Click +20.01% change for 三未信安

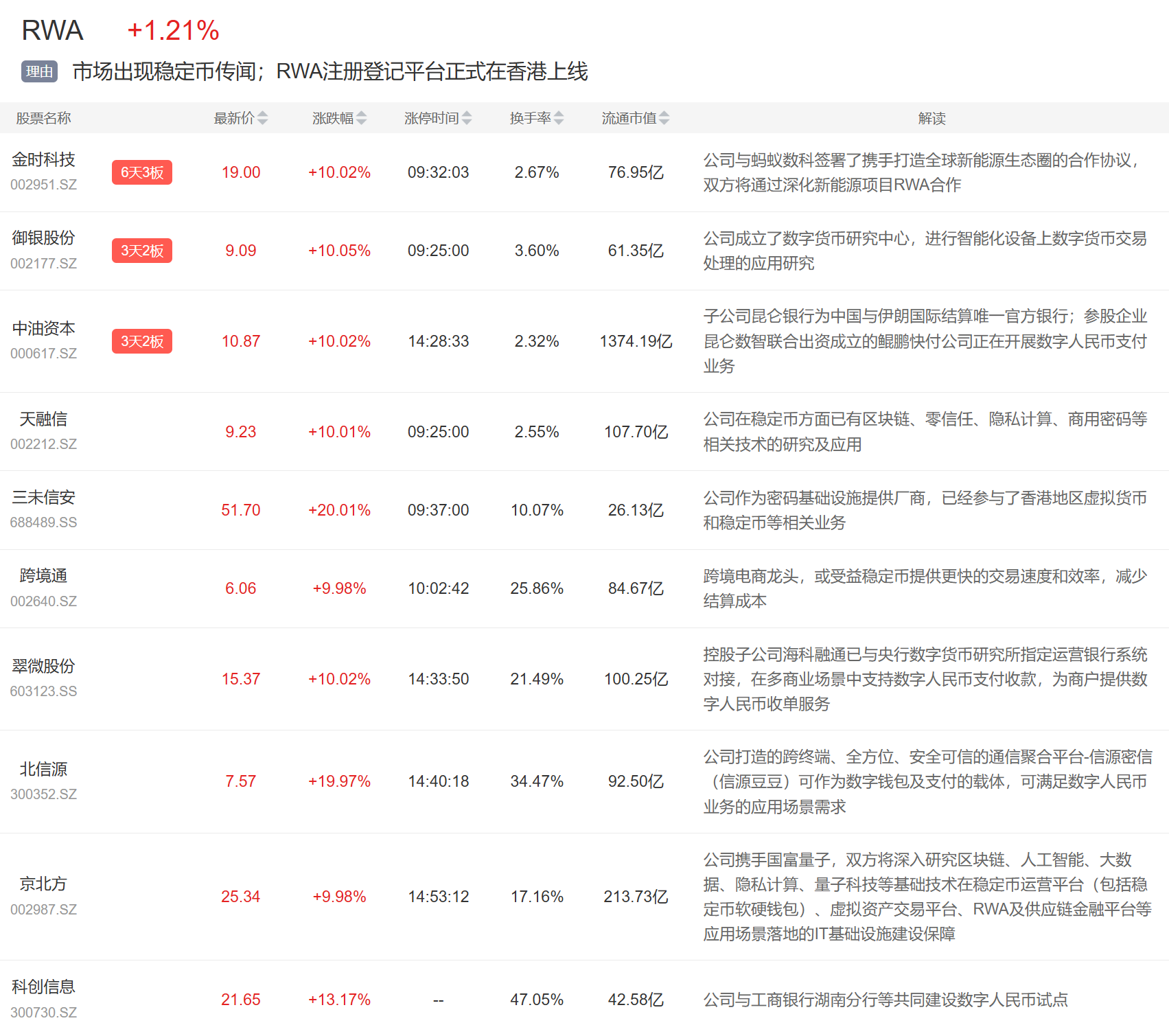click(x=339, y=510)
